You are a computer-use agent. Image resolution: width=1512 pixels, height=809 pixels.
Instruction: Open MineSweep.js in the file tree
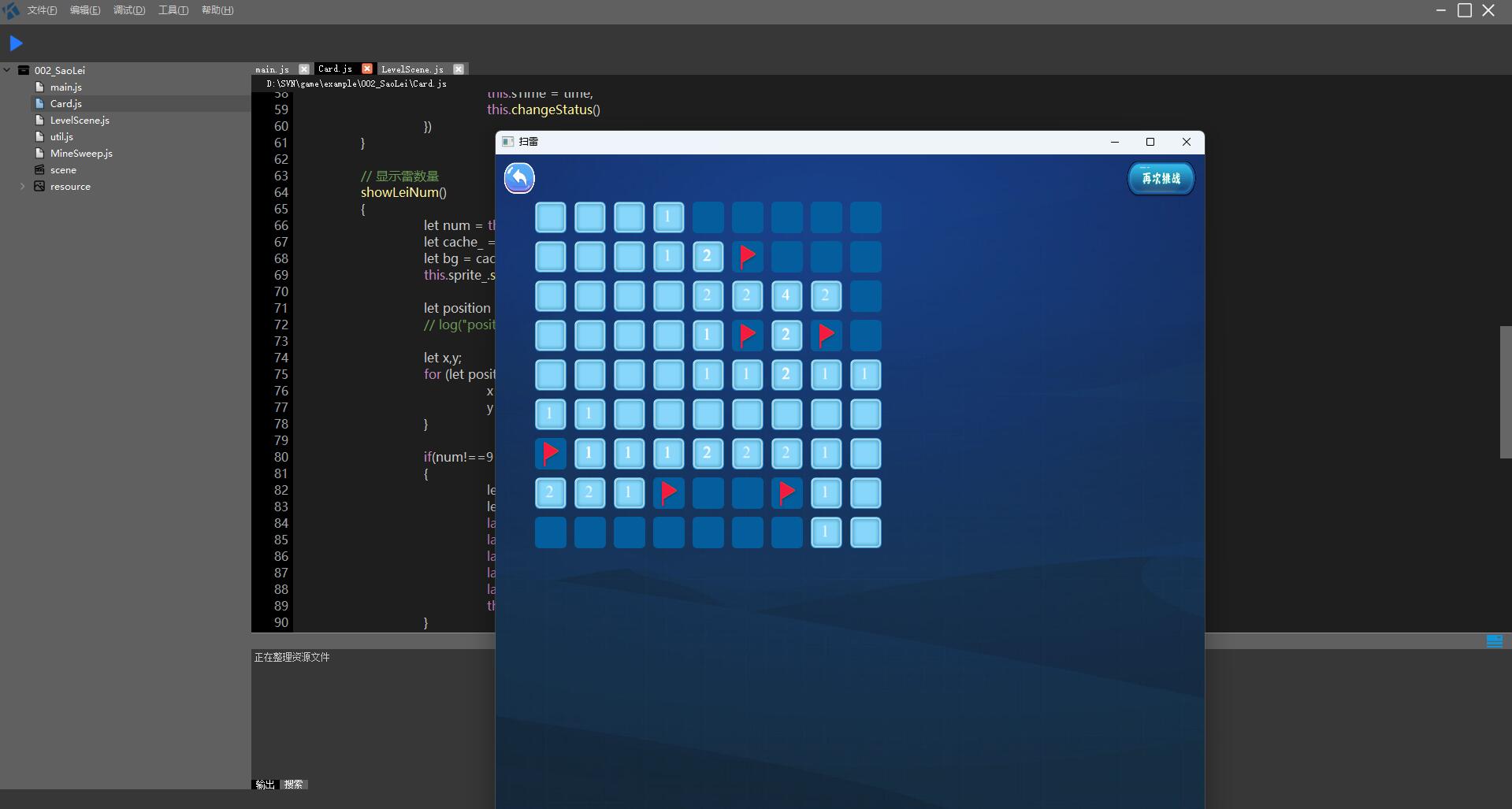point(80,154)
